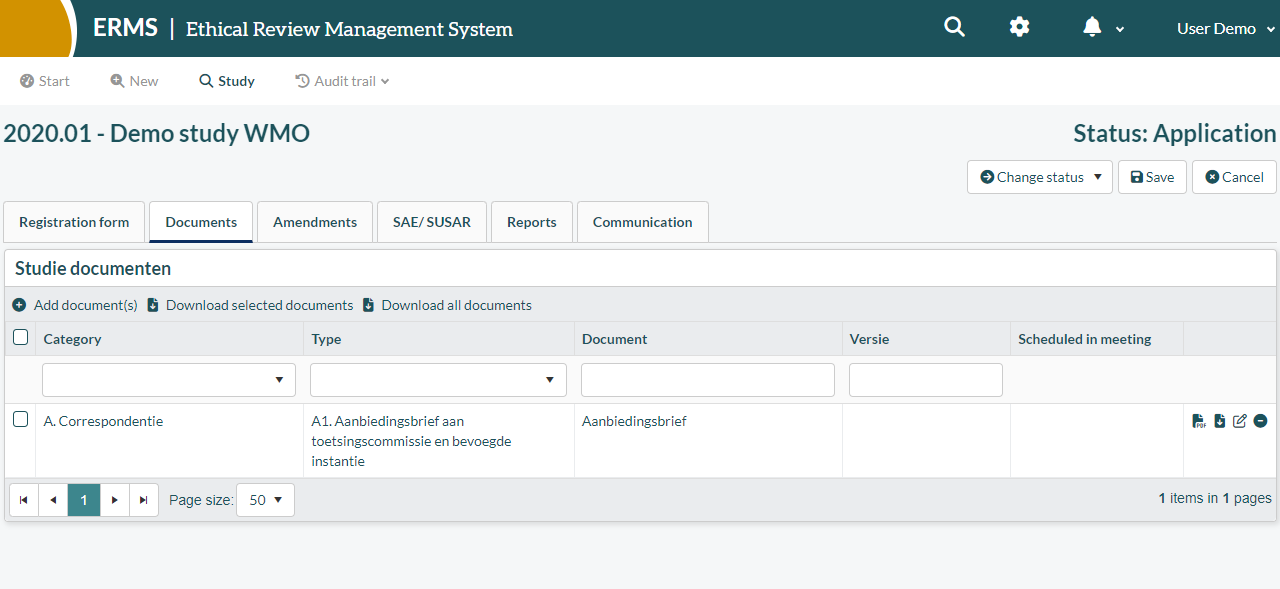
Task: Open the Communication tab
Action: [643, 222]
